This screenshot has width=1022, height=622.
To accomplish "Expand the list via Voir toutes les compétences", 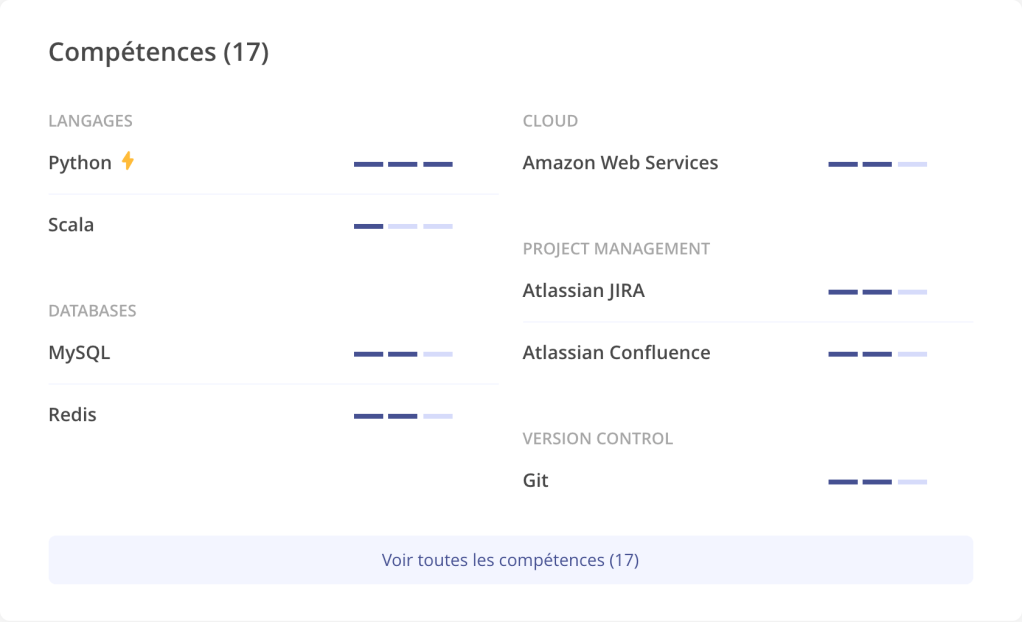I will tap(510, 560).
